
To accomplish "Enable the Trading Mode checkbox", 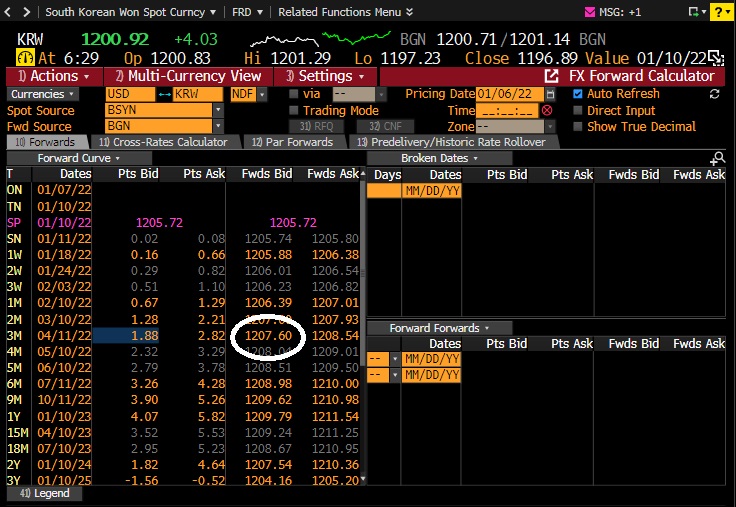I will [294, 110].
